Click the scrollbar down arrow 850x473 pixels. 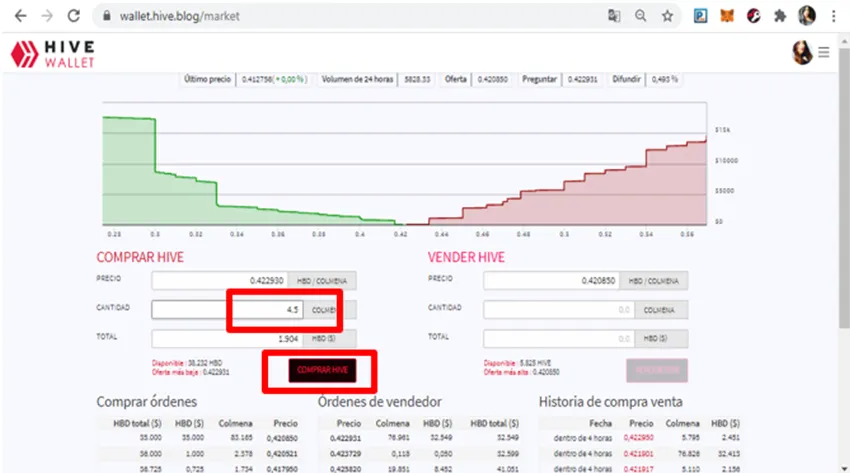[x=844, y=468]
